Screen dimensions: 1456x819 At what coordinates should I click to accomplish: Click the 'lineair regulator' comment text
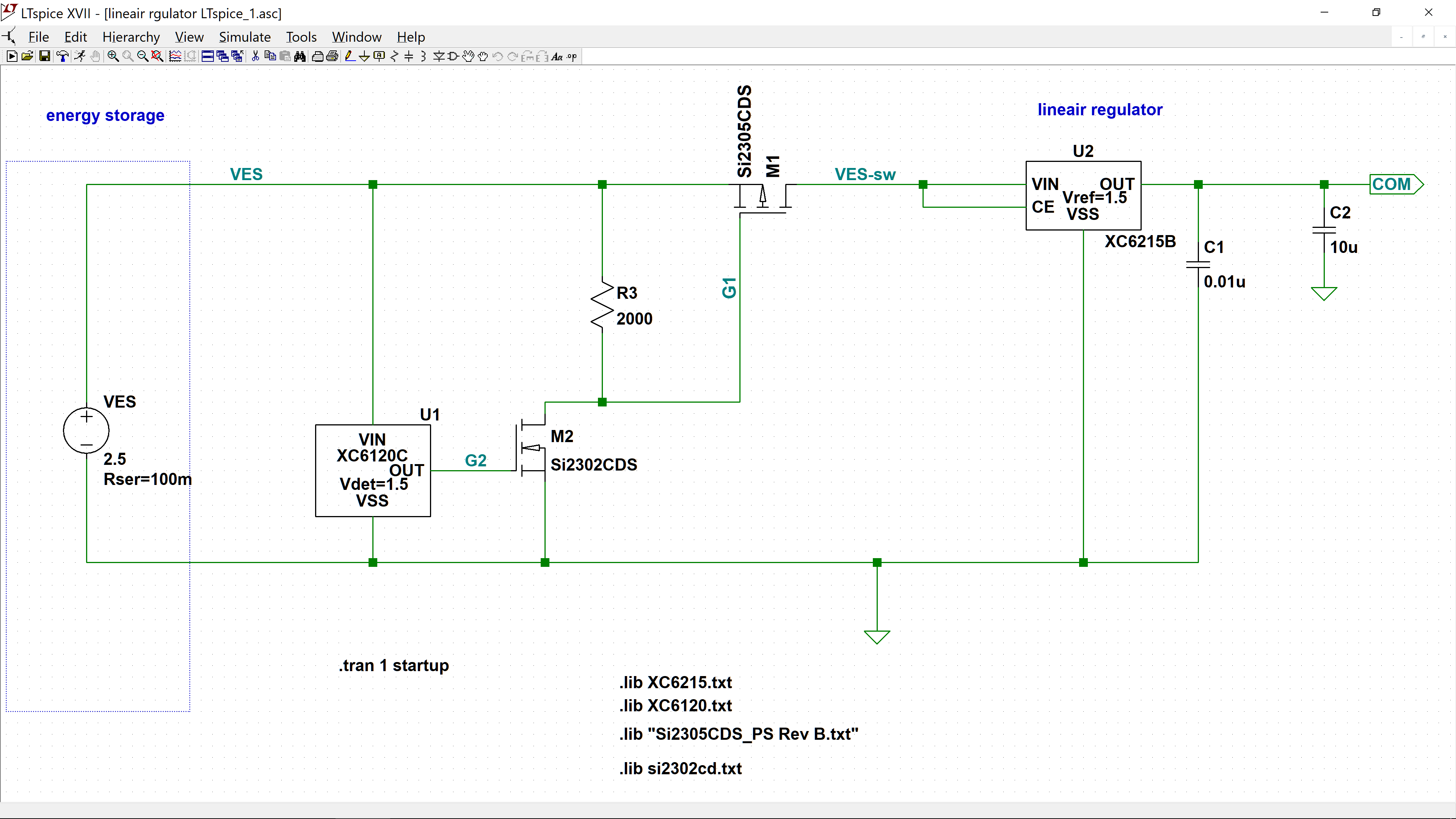(1100, 110)
